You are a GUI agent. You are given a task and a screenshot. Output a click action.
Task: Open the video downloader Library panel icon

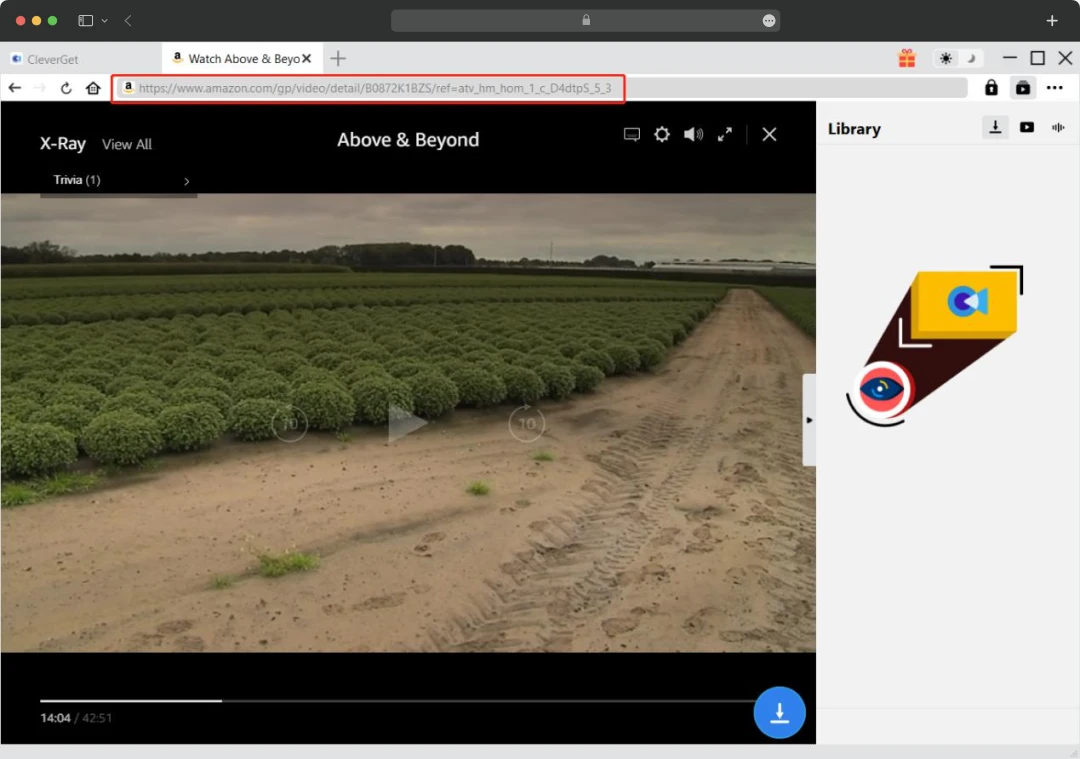tap(1023, 88)
